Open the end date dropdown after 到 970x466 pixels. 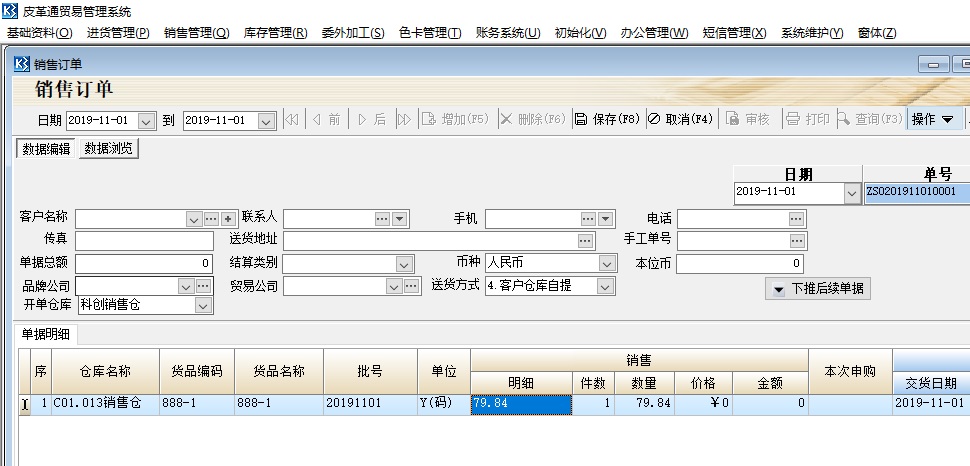pos(267,121)
